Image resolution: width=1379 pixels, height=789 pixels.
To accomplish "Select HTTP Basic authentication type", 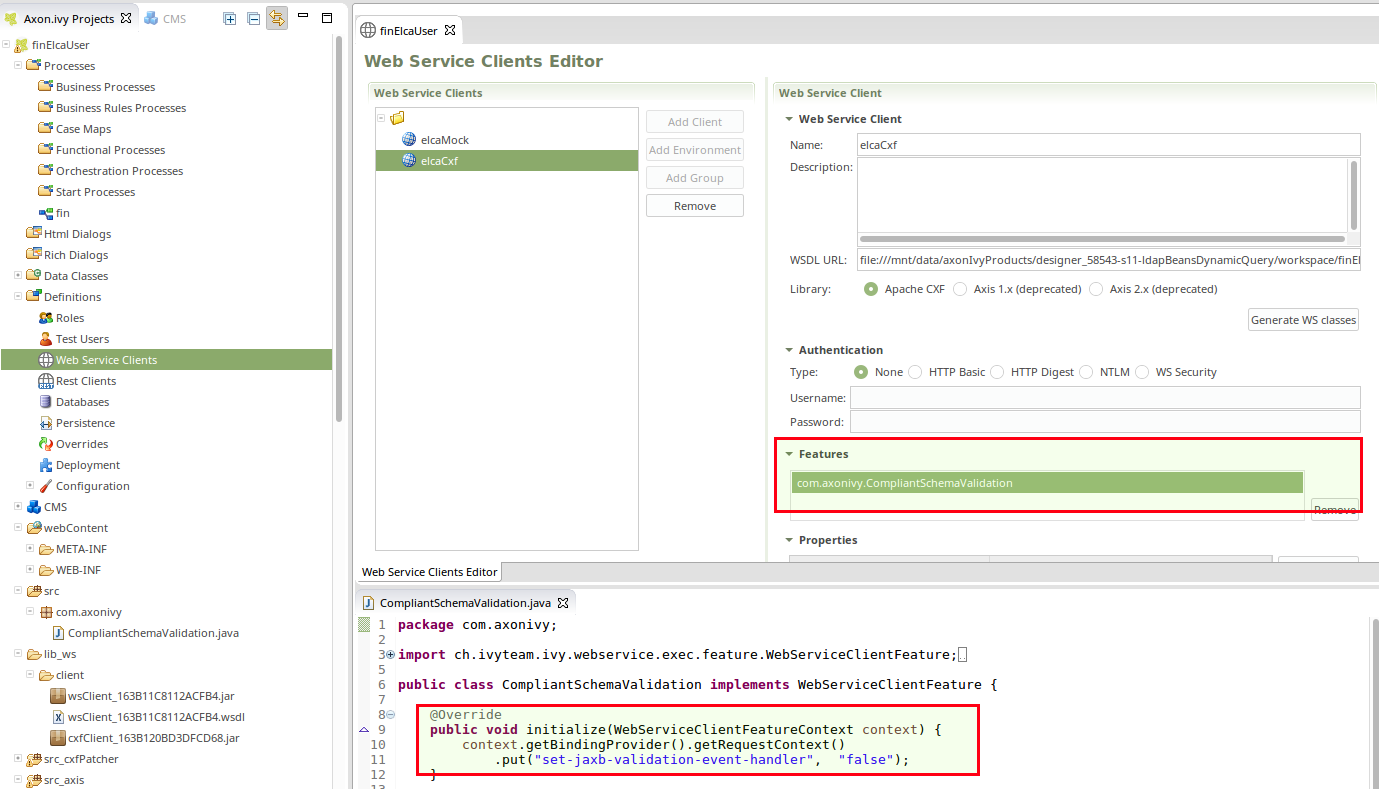I will click(915, 372).
